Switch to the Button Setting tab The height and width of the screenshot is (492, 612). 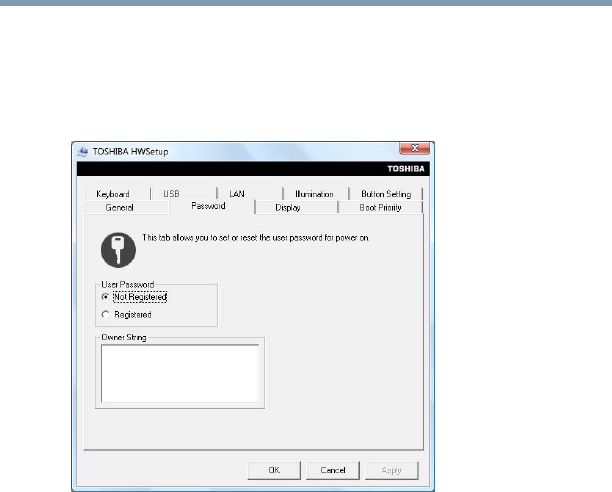(x=386, y=194)
